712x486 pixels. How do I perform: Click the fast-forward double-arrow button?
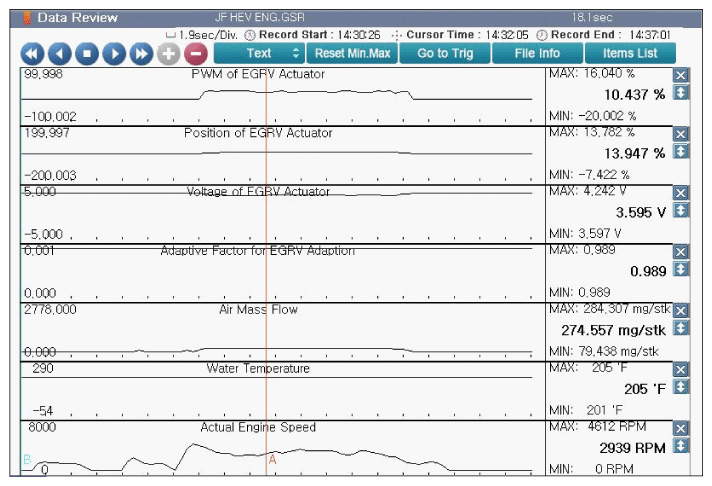tap(141, 53)
